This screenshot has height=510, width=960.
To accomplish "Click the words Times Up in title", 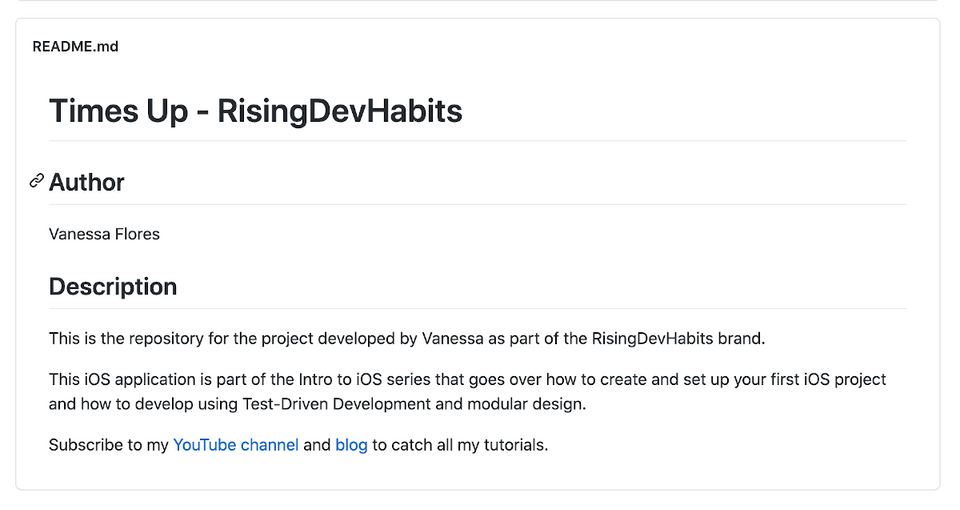I will [x=119, y=111].
